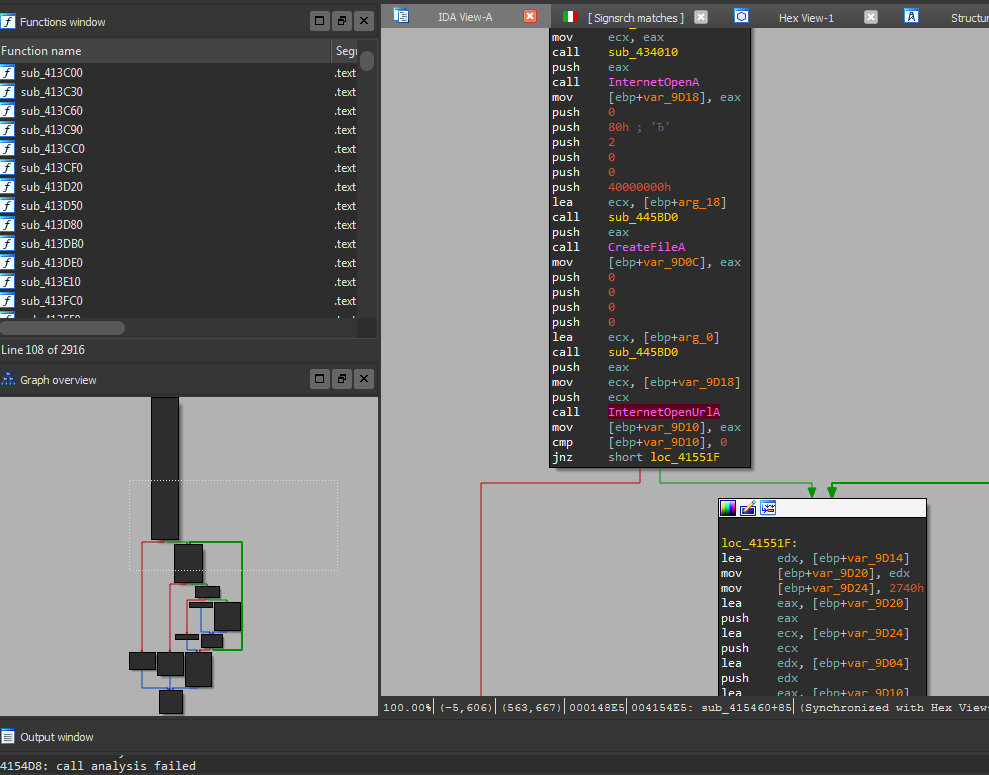Click the edit comment pencil icon on loc_41551F
Viewport: 989px width, 775px height.
(748, 508)
